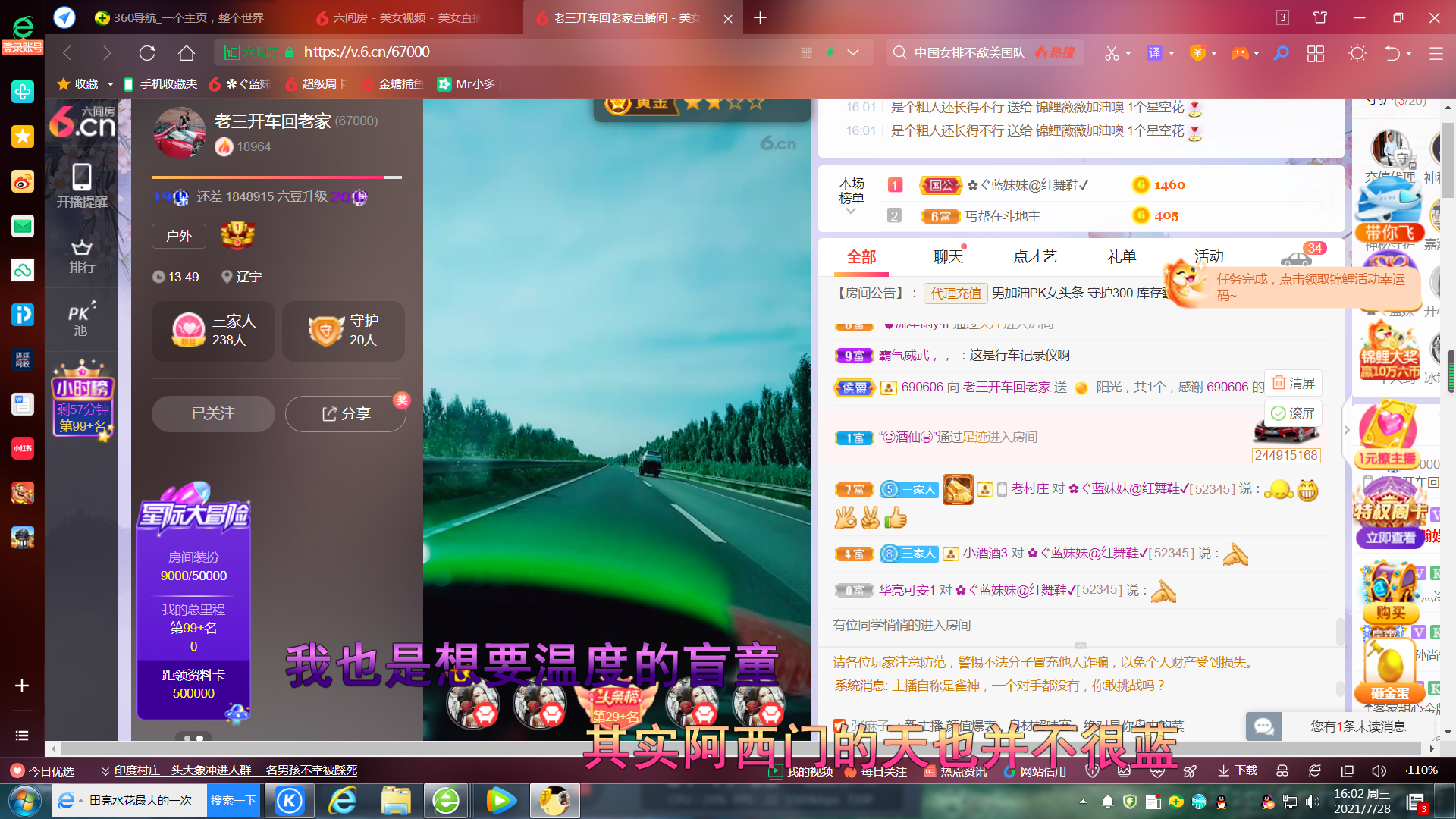Open the undo-close dropdown arrow
The image size is (1456, 819).
click(x=1409, y=54)
